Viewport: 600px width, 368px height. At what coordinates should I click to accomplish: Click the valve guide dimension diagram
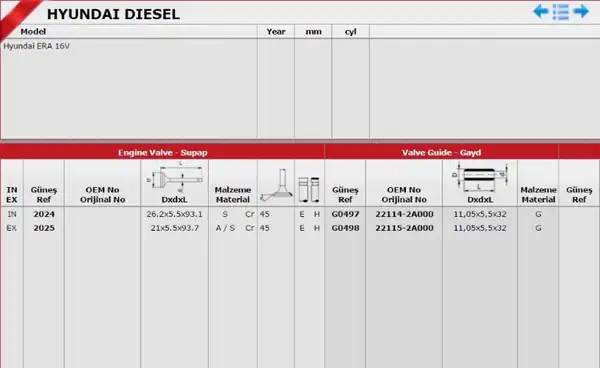[480, 177]
